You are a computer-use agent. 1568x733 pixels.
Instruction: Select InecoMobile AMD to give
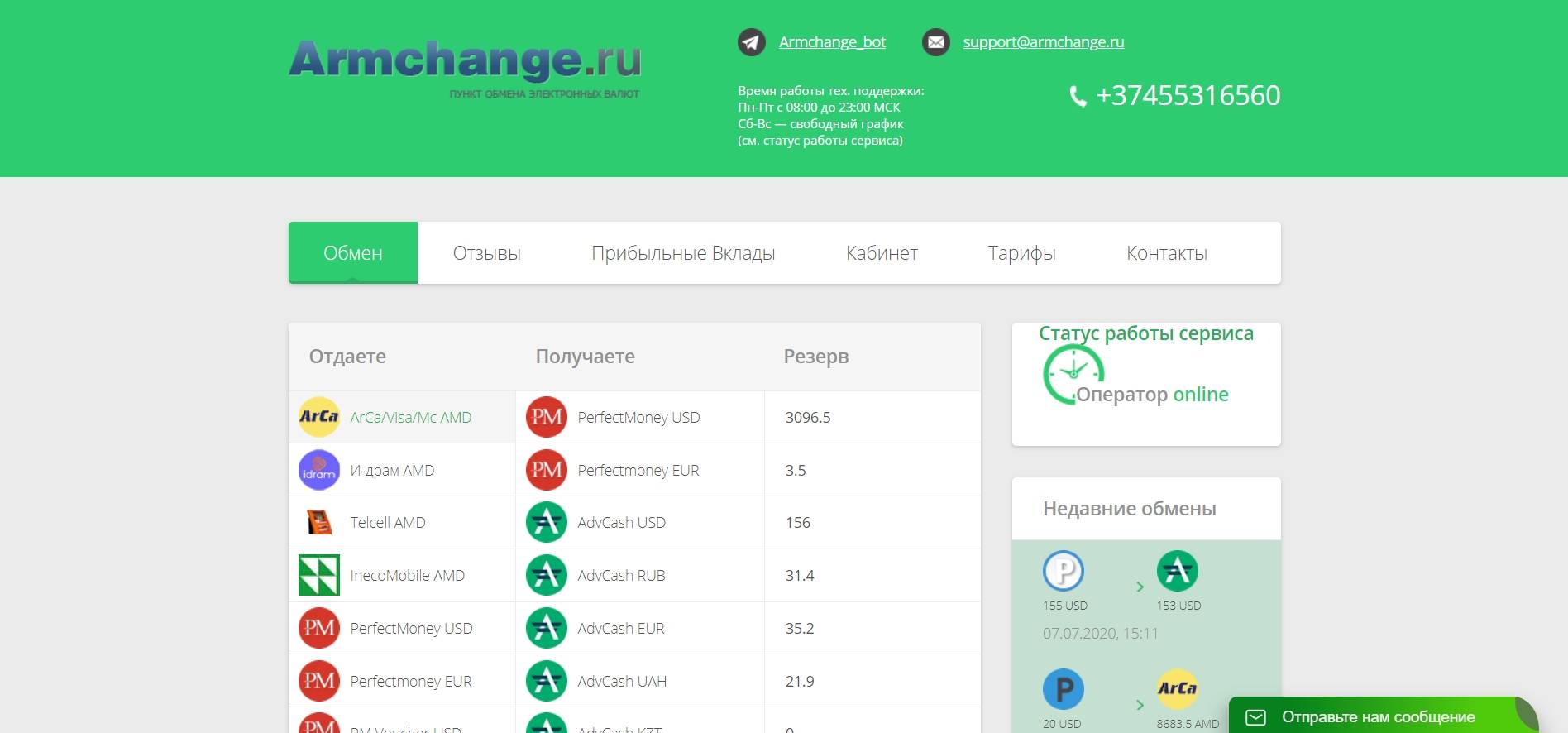tap(402, 575)
